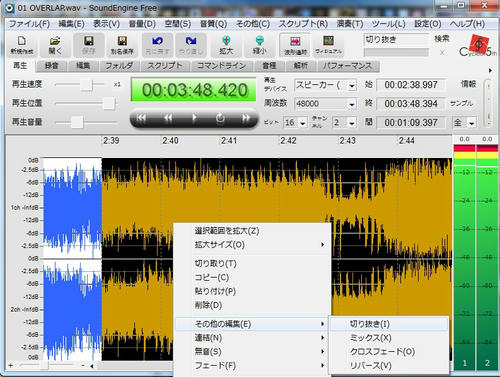This screenshot has height=377, width=500.
Task: Switch to the 録音 tab
Action: coord(52,66)
